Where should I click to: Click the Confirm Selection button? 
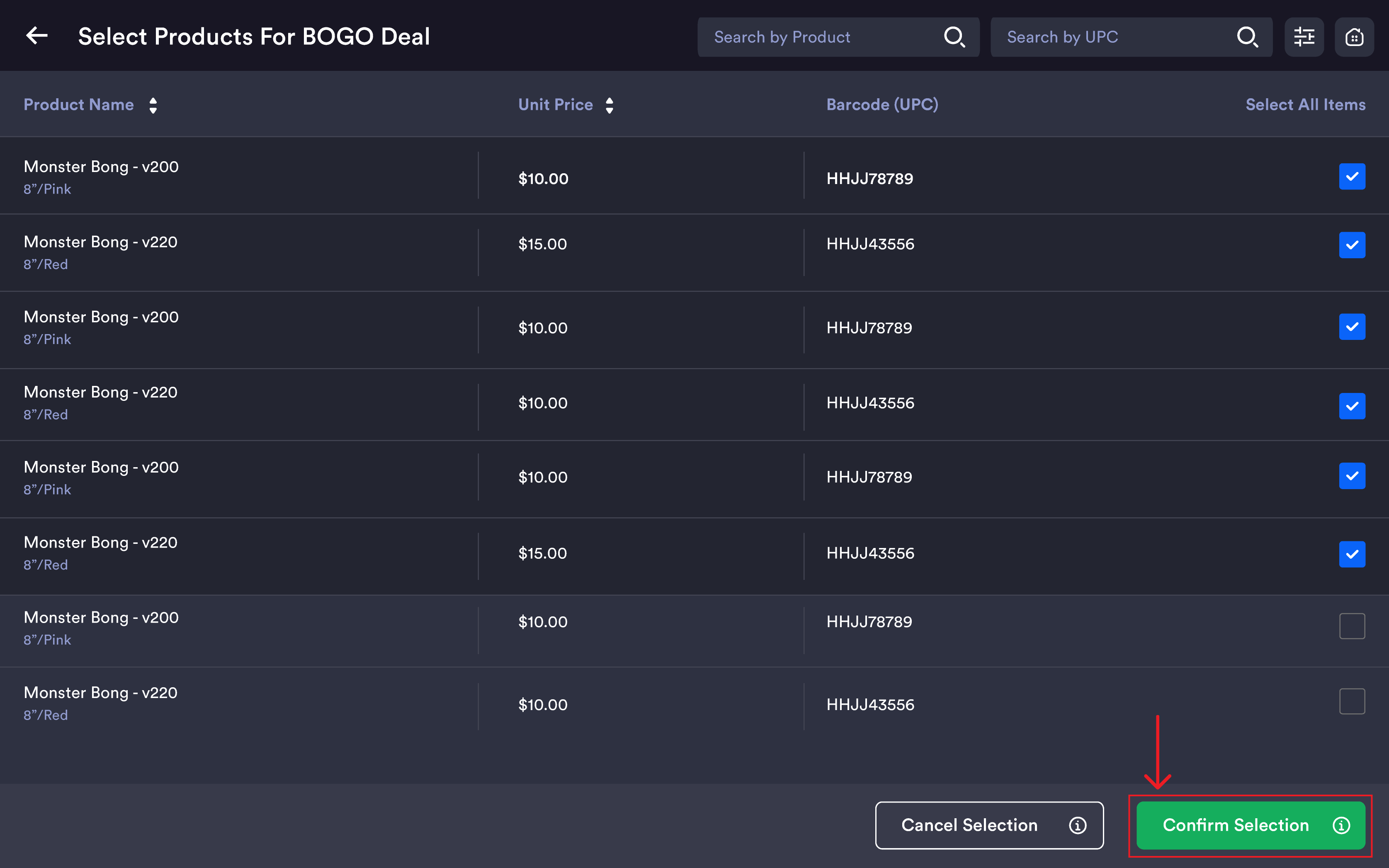click(1251, 825)
